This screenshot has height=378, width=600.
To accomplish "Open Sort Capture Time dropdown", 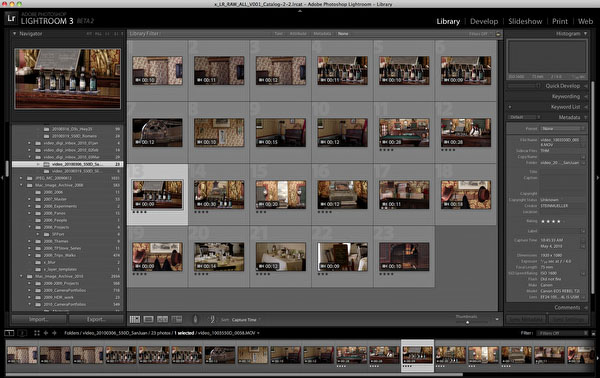I will (246, 319).
